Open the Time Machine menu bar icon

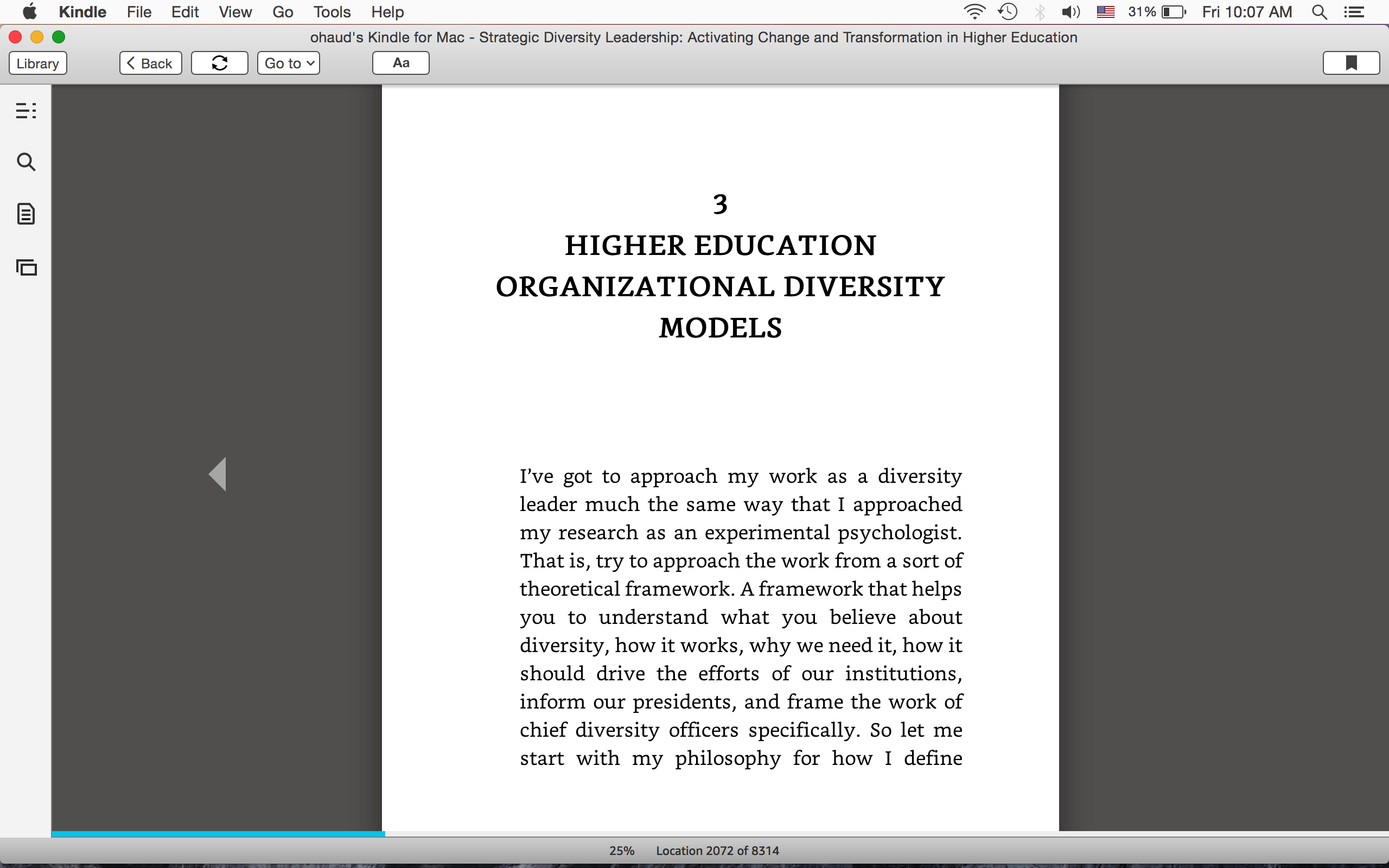(x=1008, y=12)
